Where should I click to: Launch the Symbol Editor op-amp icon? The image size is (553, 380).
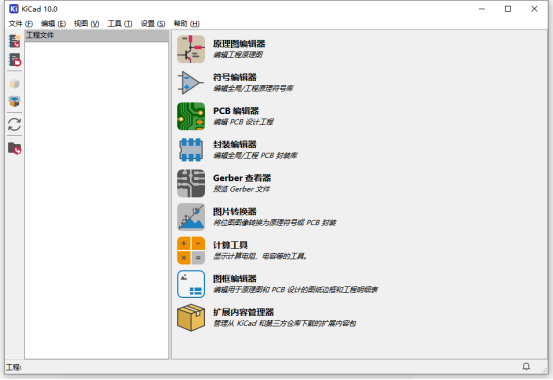pos(191,83)
